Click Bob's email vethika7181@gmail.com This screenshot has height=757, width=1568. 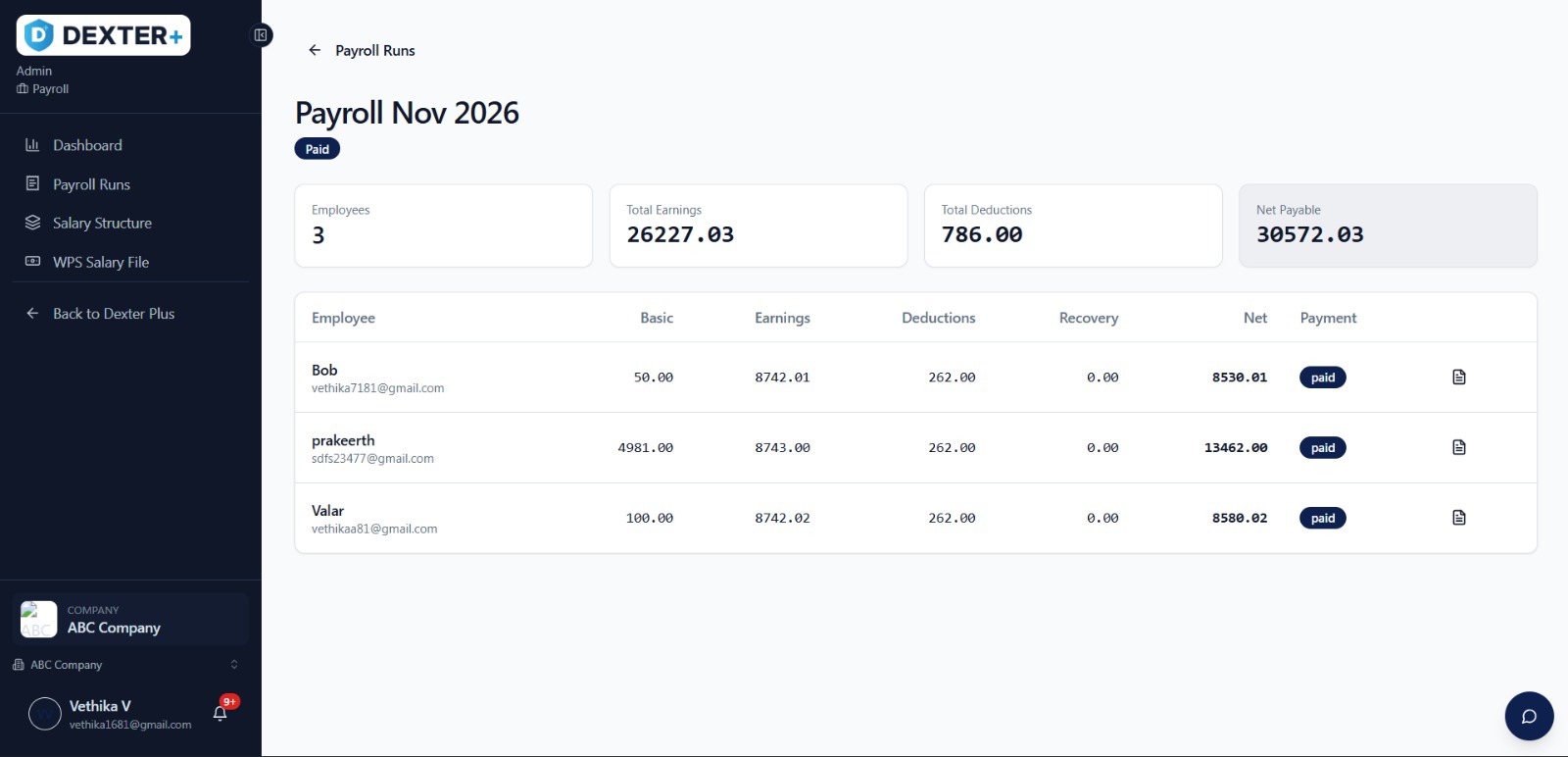[x=377, y=388]
